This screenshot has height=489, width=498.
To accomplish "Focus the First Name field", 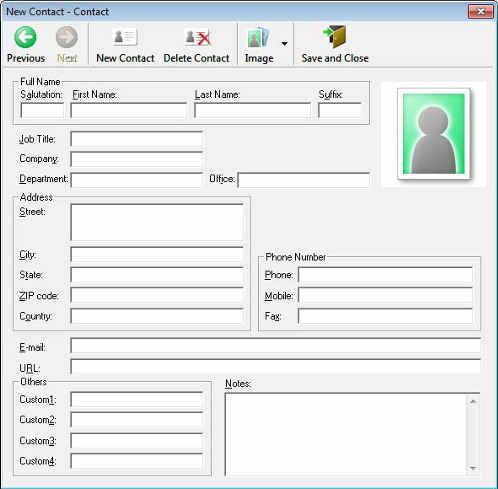I will click(x=129, y=110).
